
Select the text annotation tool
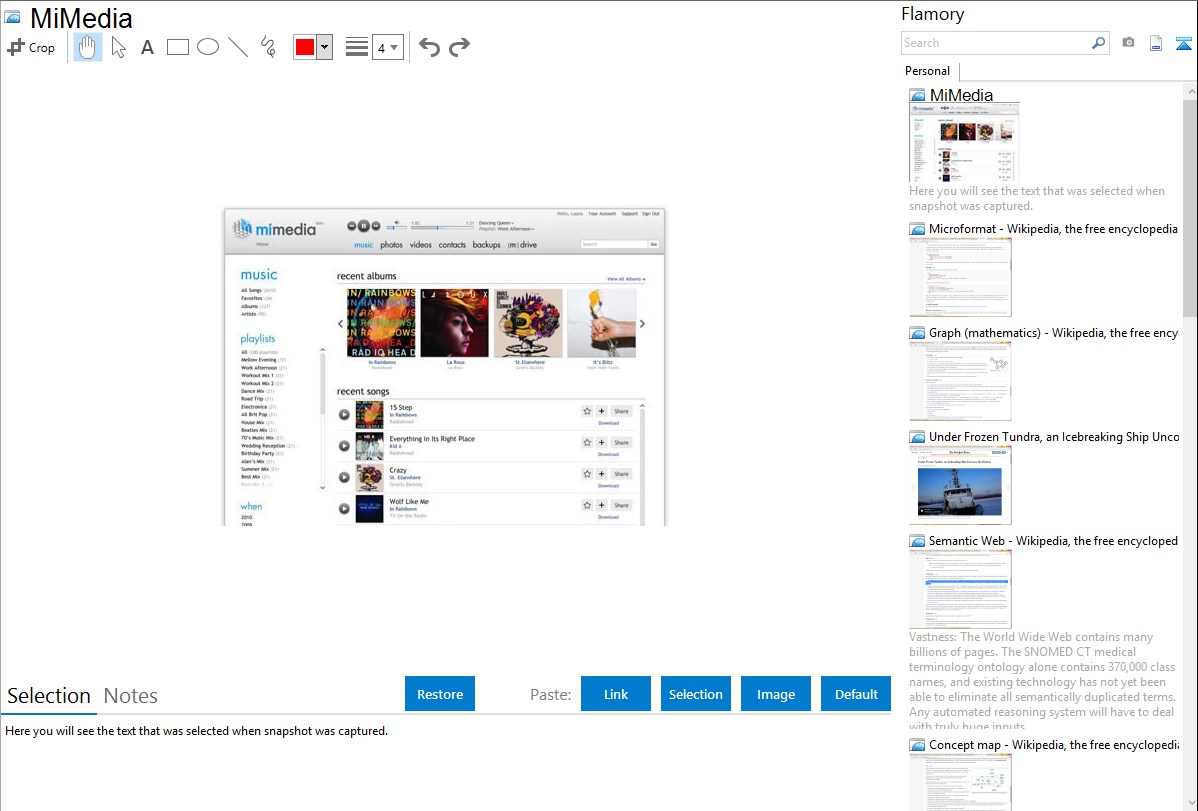147,47
